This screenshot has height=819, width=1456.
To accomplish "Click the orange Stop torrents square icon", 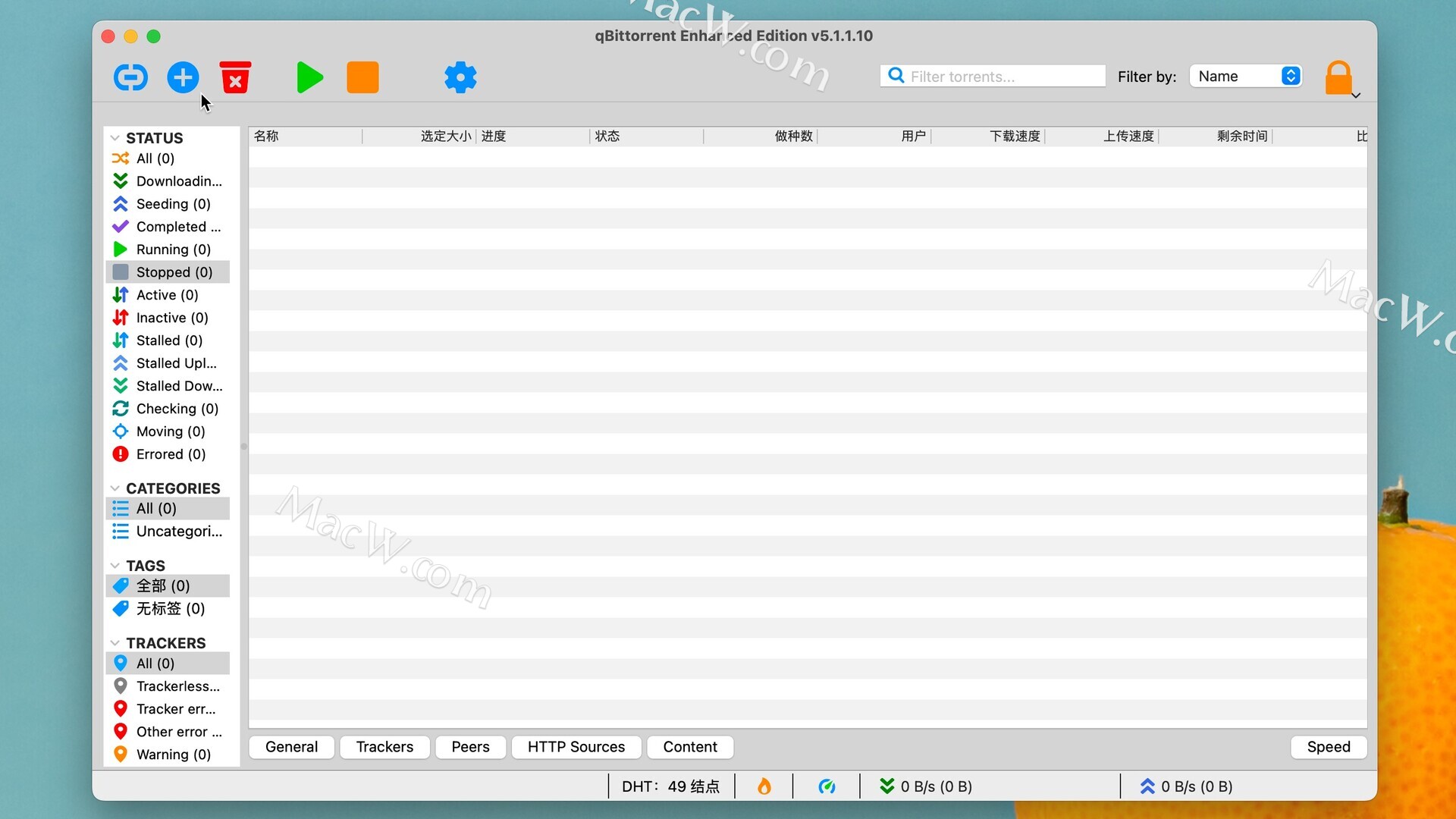I will click(362, 77).
